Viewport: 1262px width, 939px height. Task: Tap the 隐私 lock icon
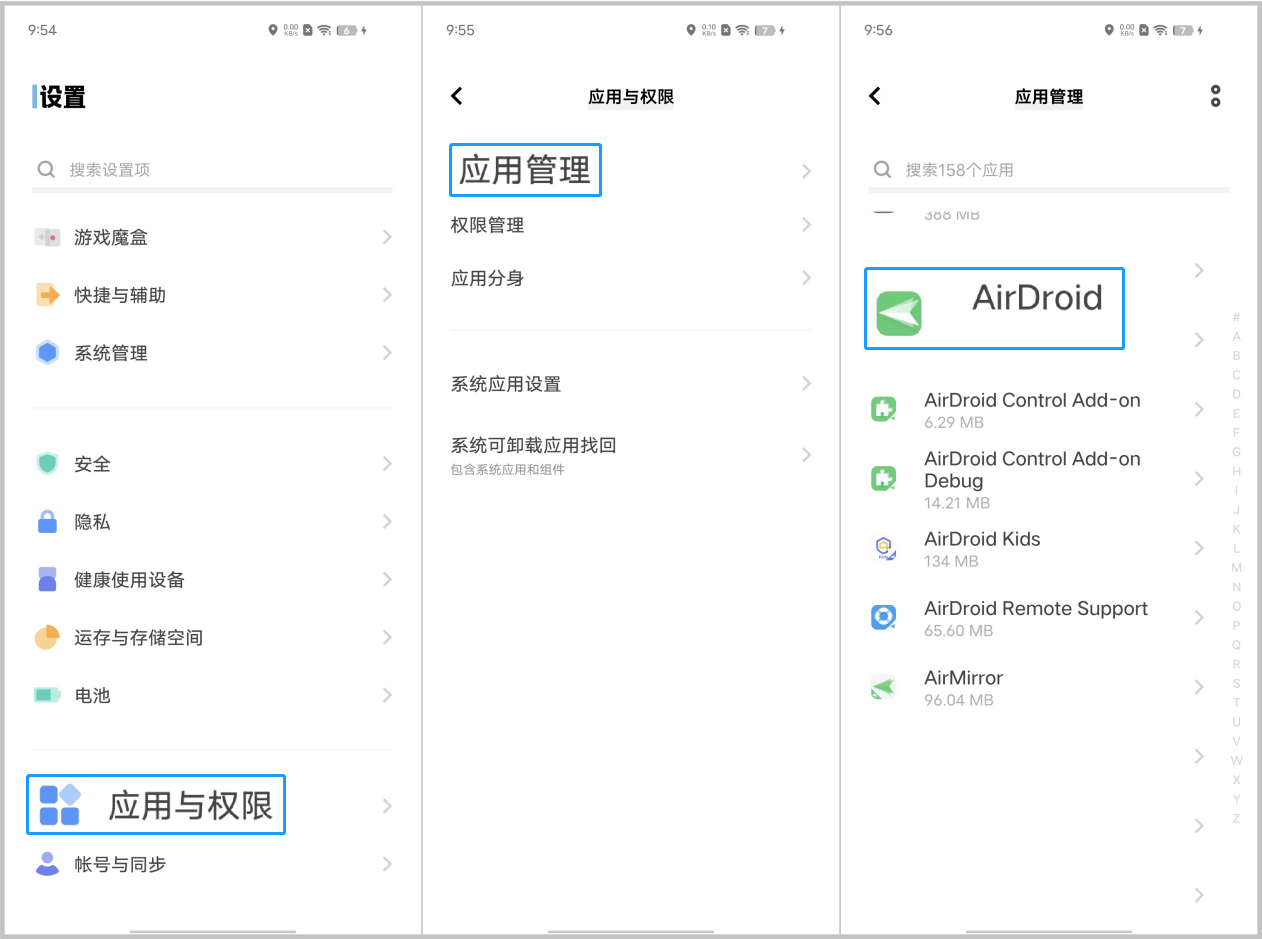coord(47,522)
